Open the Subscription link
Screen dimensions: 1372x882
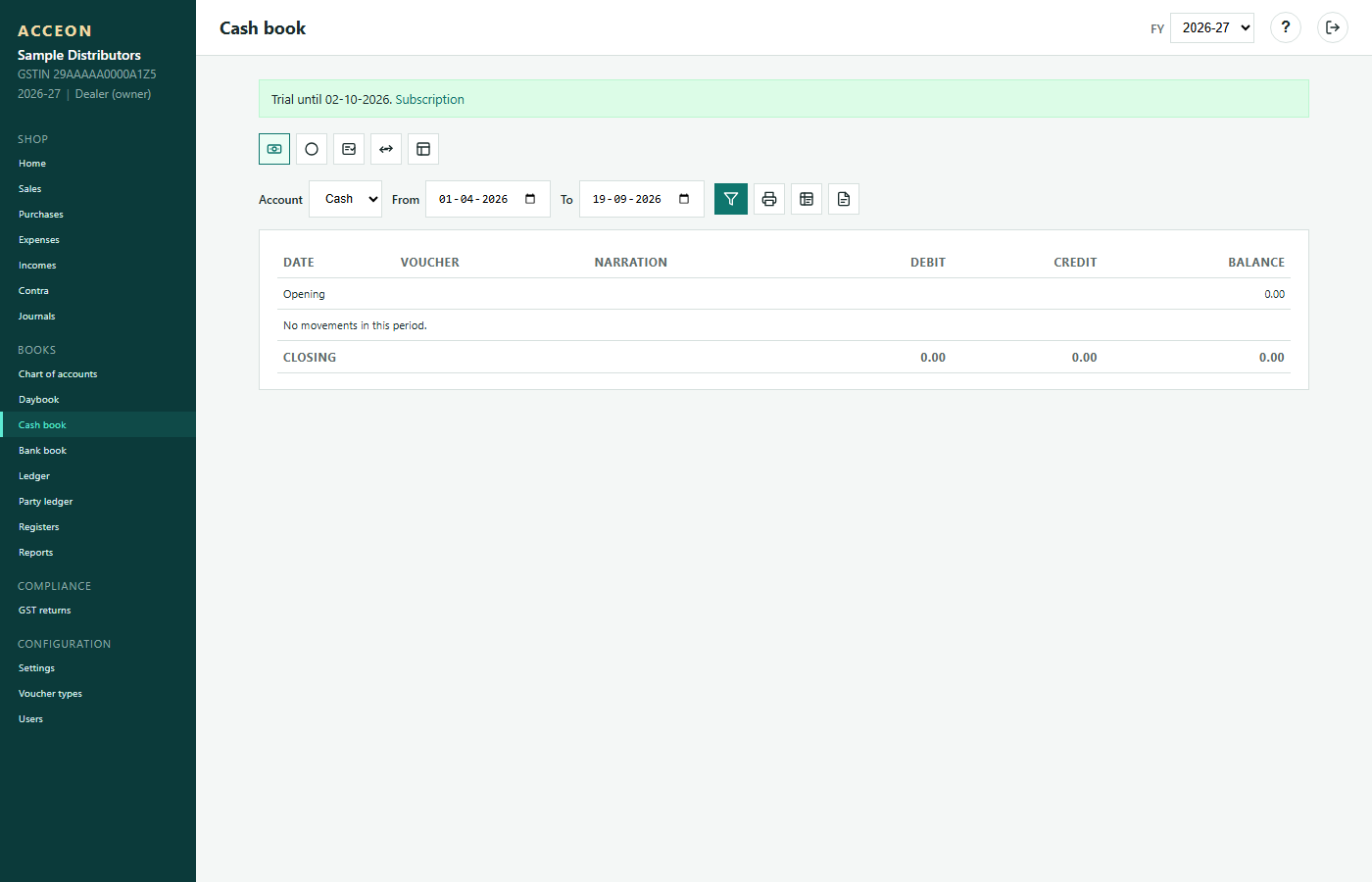point(430,99)
